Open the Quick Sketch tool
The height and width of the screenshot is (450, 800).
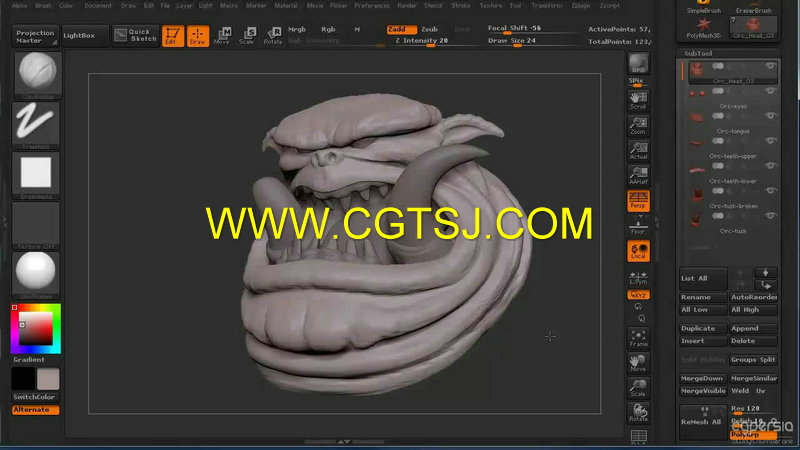pyautogui.click(x=136, y=35)
